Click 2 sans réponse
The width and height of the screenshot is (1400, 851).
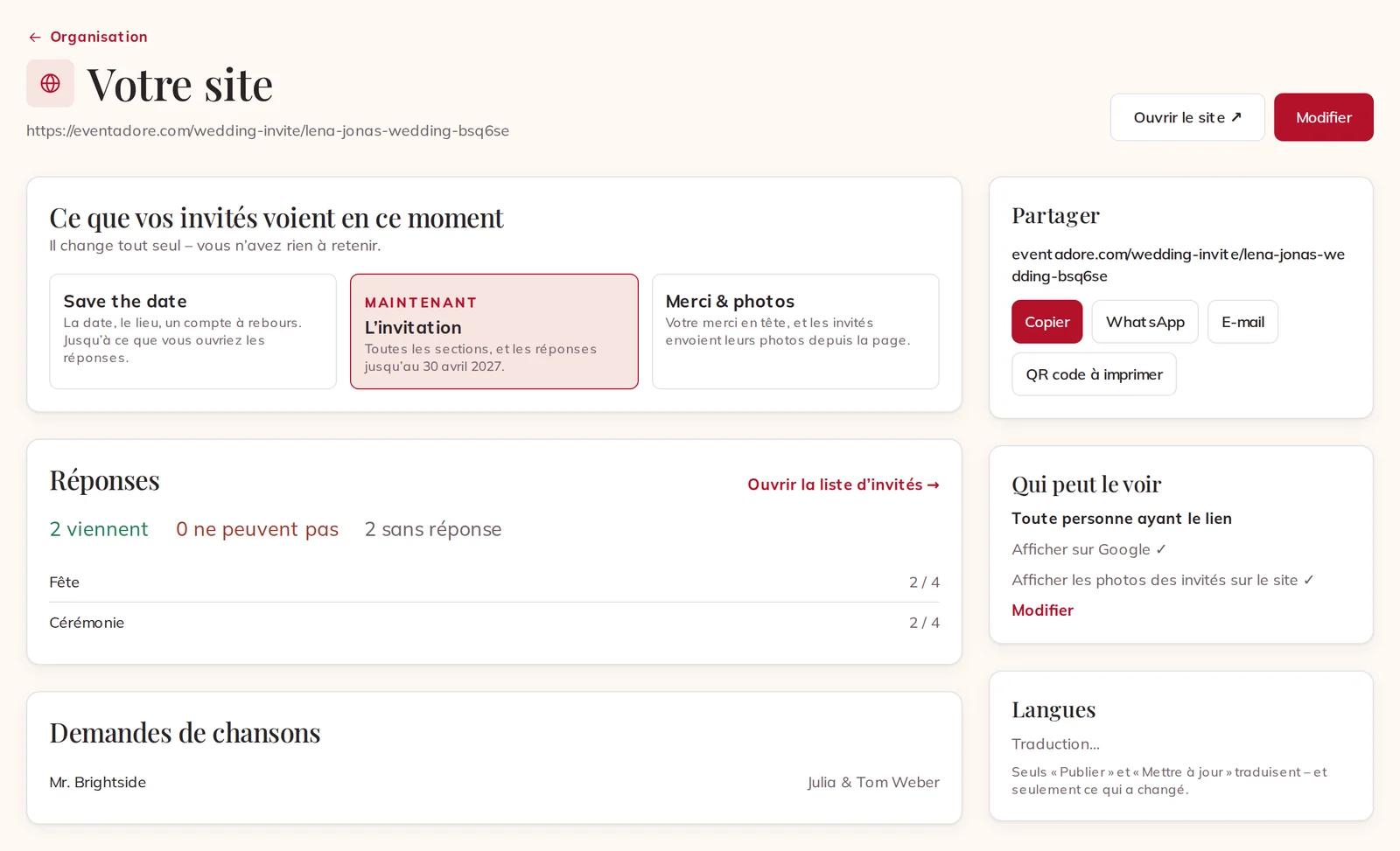pos(433,529)
